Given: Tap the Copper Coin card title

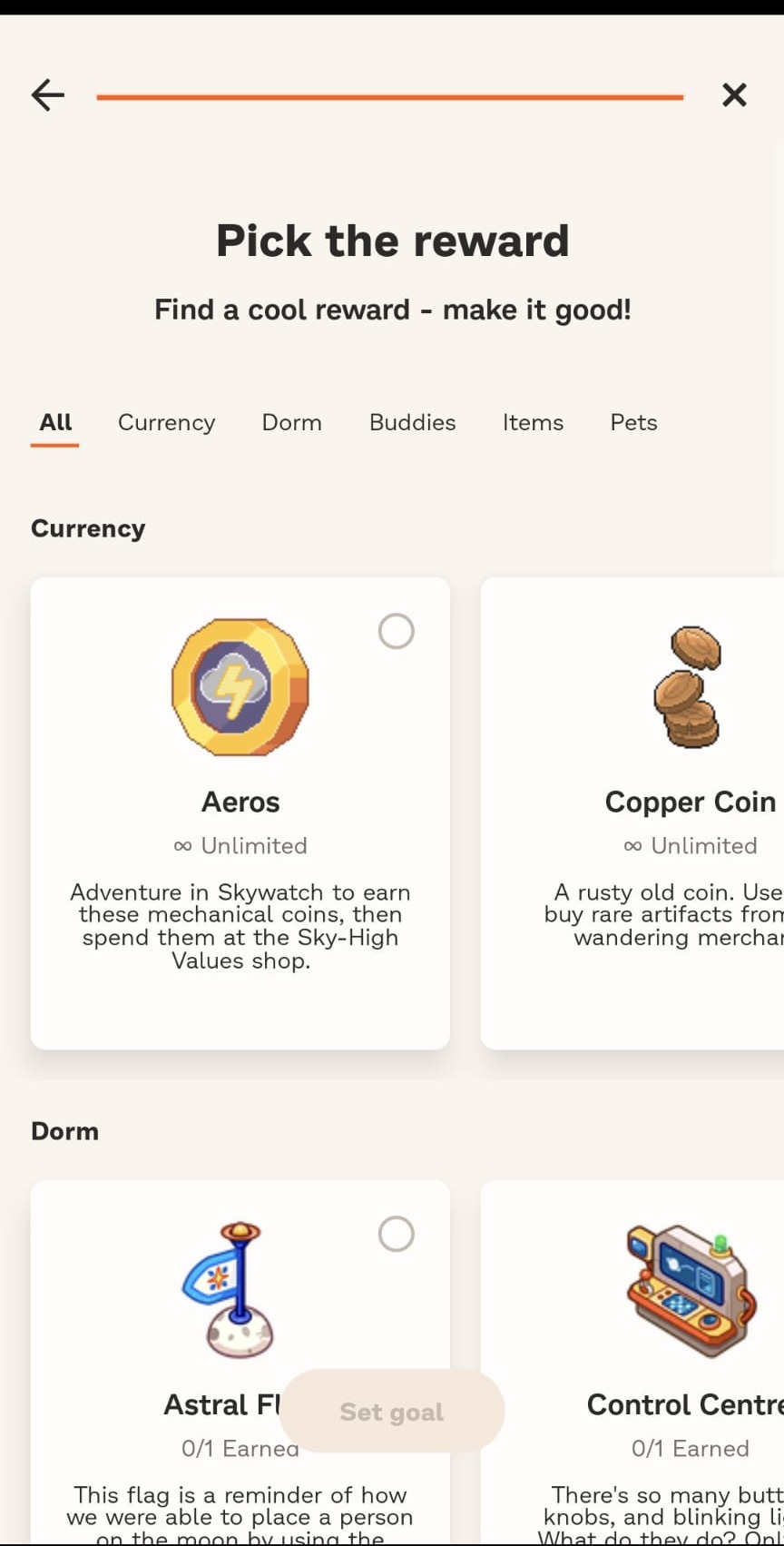Looking at the screenshot, I should (690, 802).
